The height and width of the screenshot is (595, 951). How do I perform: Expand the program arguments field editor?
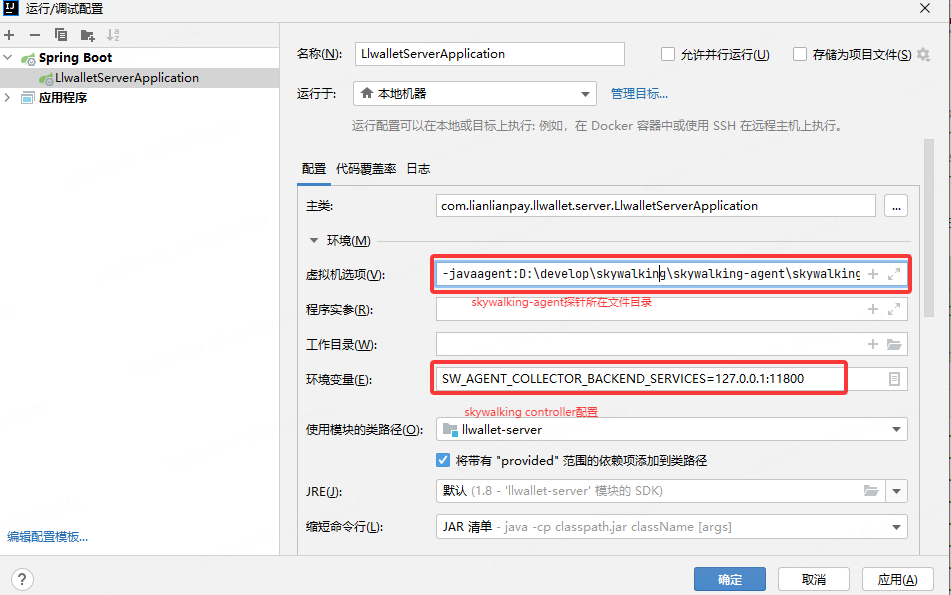(x=894, y=309)
